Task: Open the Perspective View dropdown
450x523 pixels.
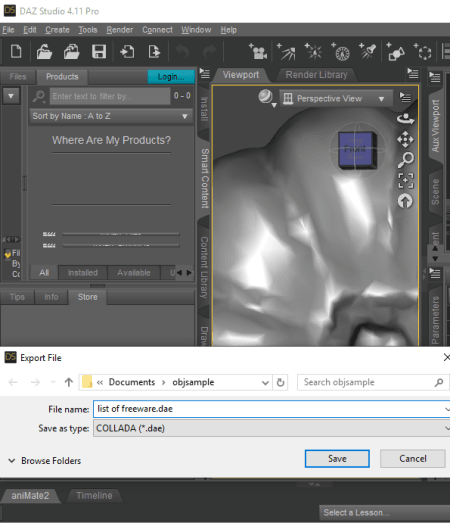Action: [x=336, y=99]
